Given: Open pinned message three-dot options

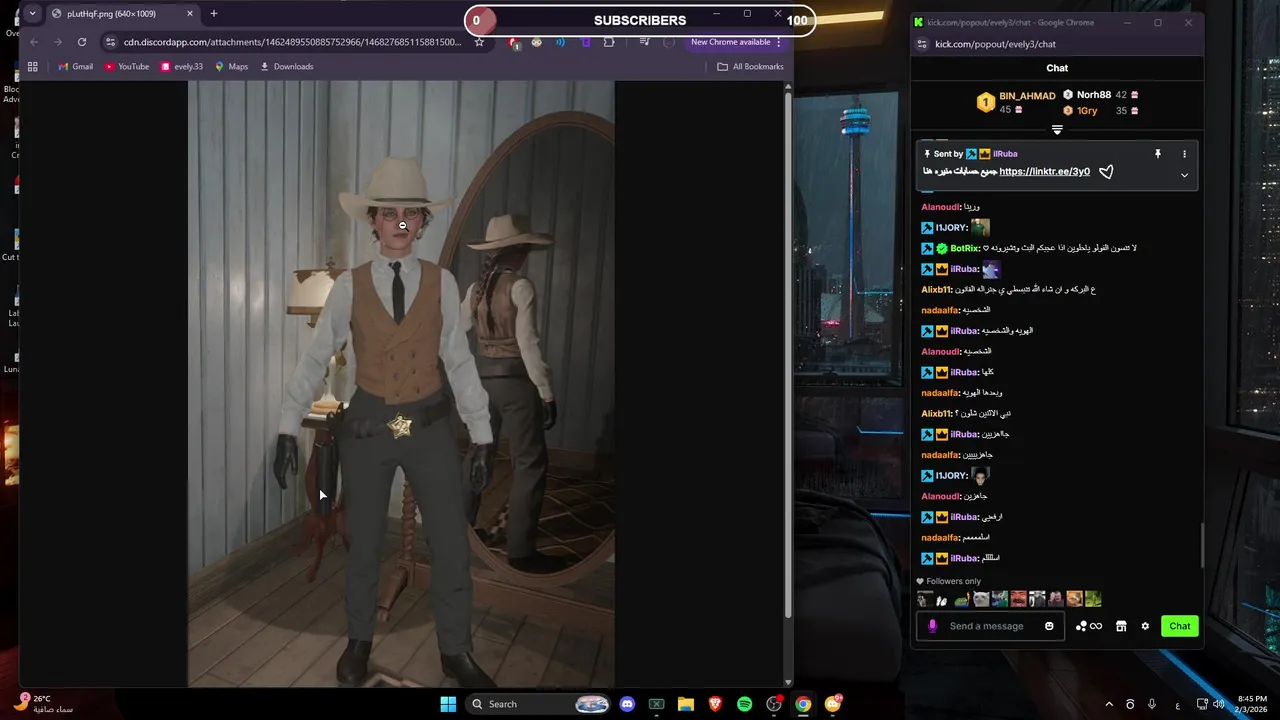Looking at the screenshot, I should coord(1184,154).
